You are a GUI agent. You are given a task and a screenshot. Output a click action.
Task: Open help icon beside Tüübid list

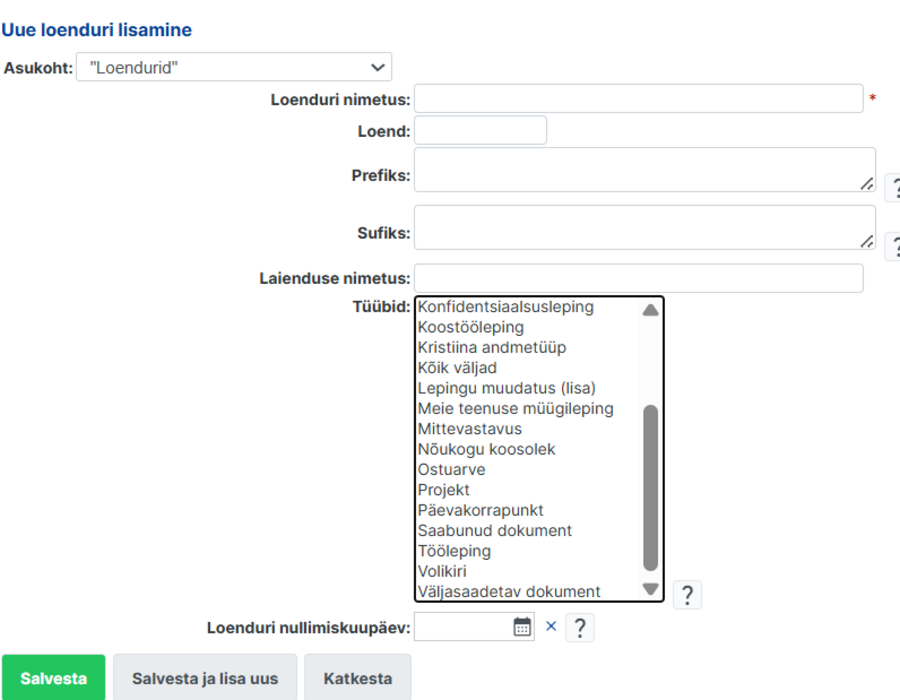tap(687, 594)
